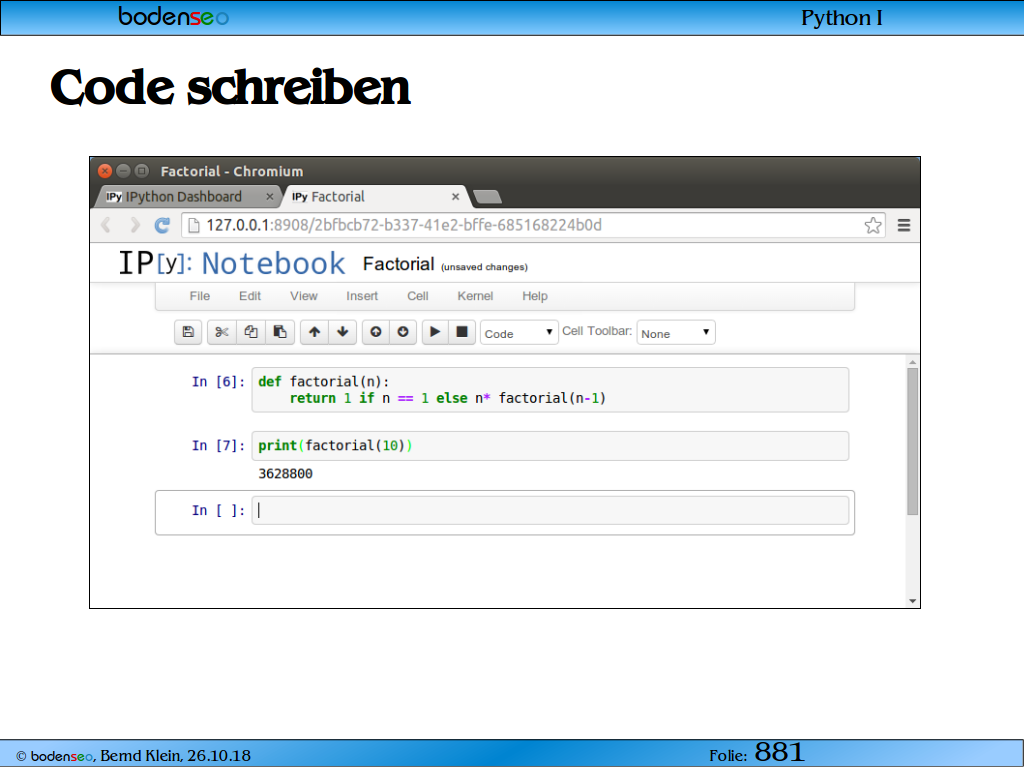Open the Kernel menu
1024x768 pixels.
(x=475, y=296)
